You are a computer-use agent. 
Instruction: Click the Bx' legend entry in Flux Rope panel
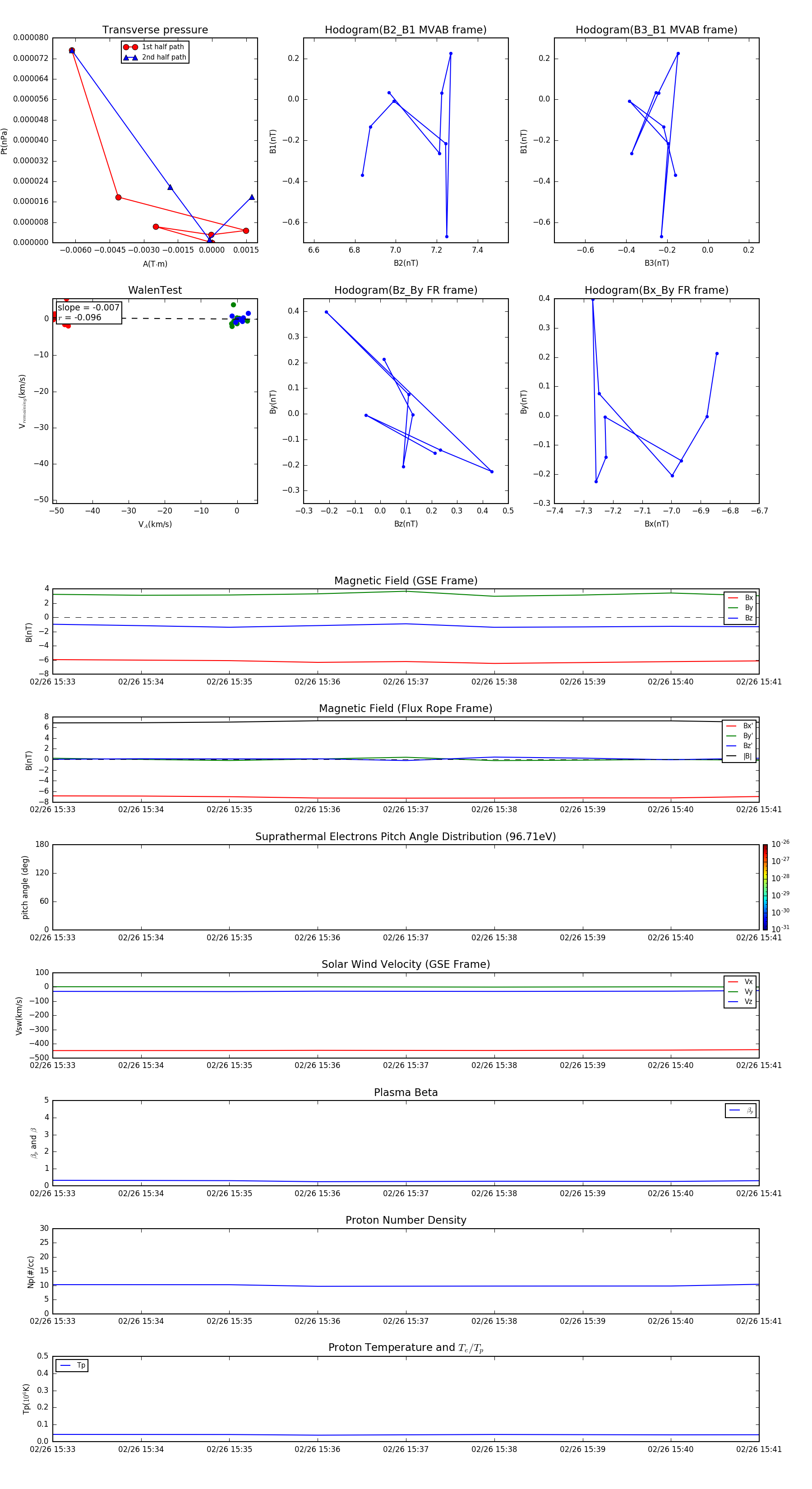tap(739, 726)
